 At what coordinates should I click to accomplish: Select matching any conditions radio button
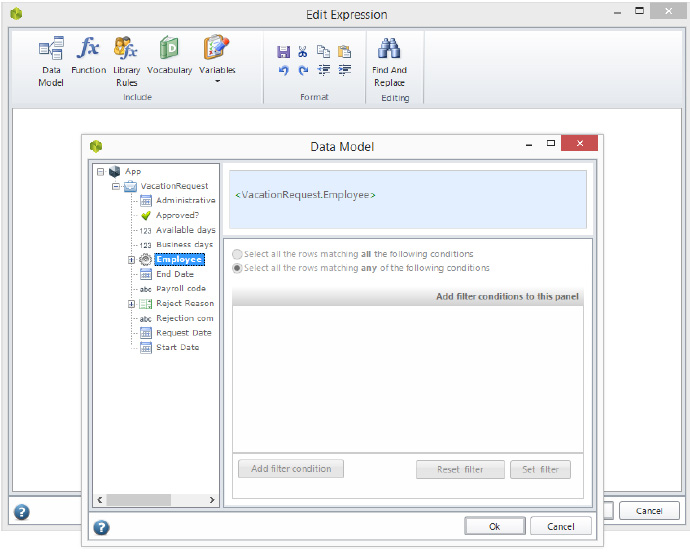(x=237, y=268)
